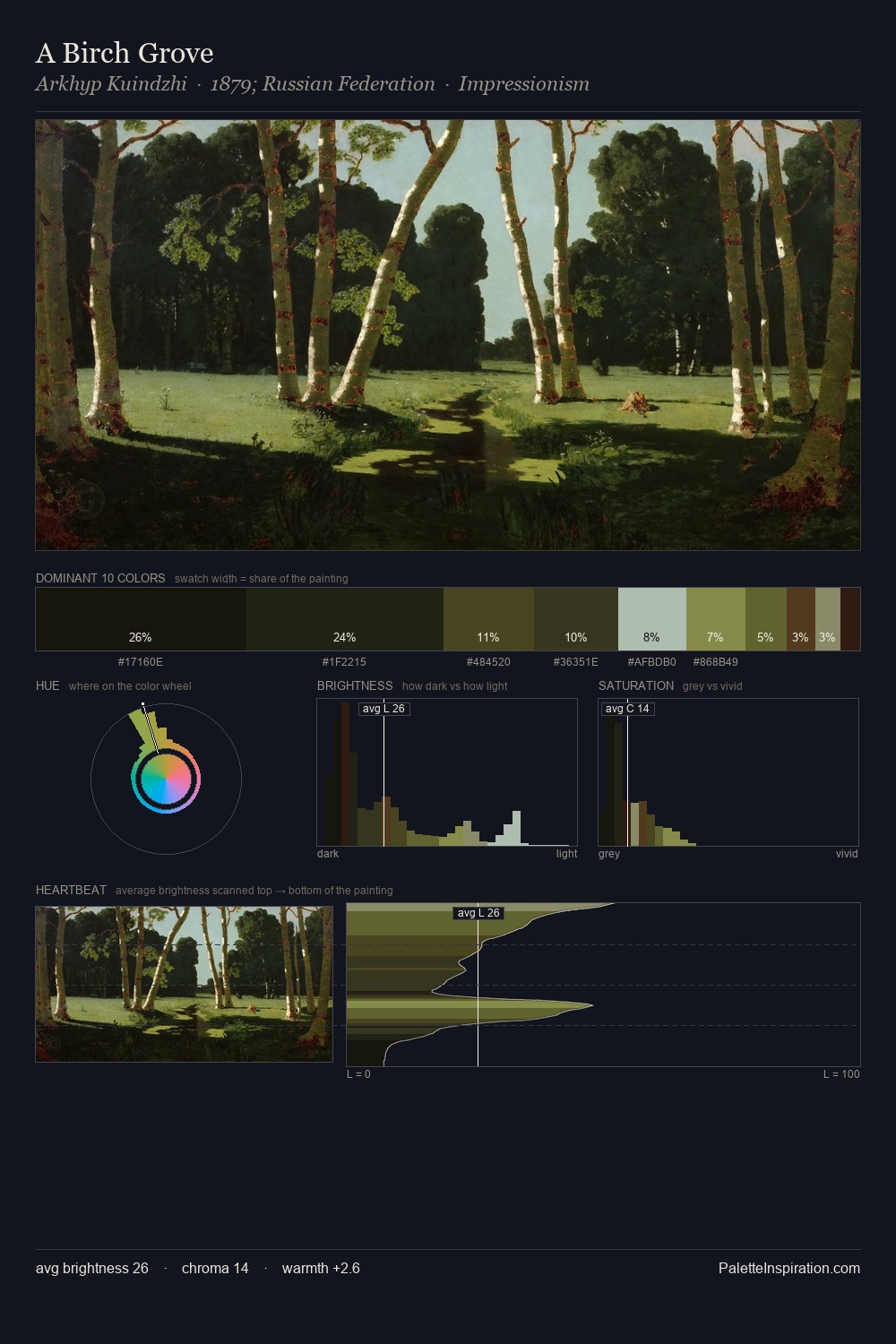Screen dimensions: 896x1344
Task: Click the main A Birch Grove painting image
Action: click(x=448, y=335)
